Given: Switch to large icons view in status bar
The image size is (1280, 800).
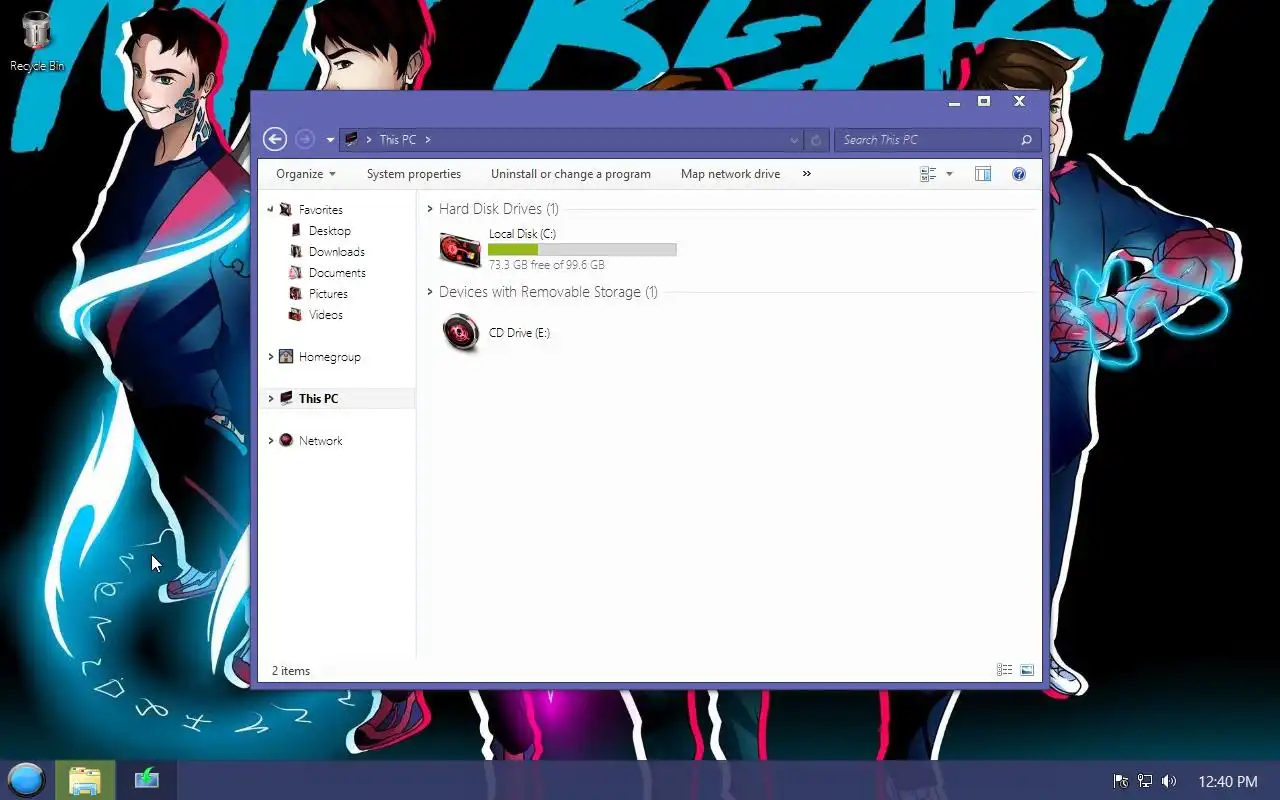Looking at the screenshot, I should [1027, 671].
